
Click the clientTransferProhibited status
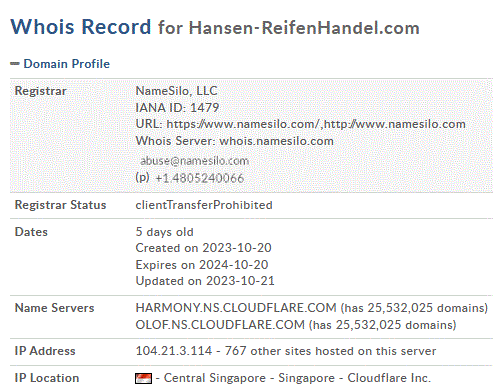[x=204, y=205]
